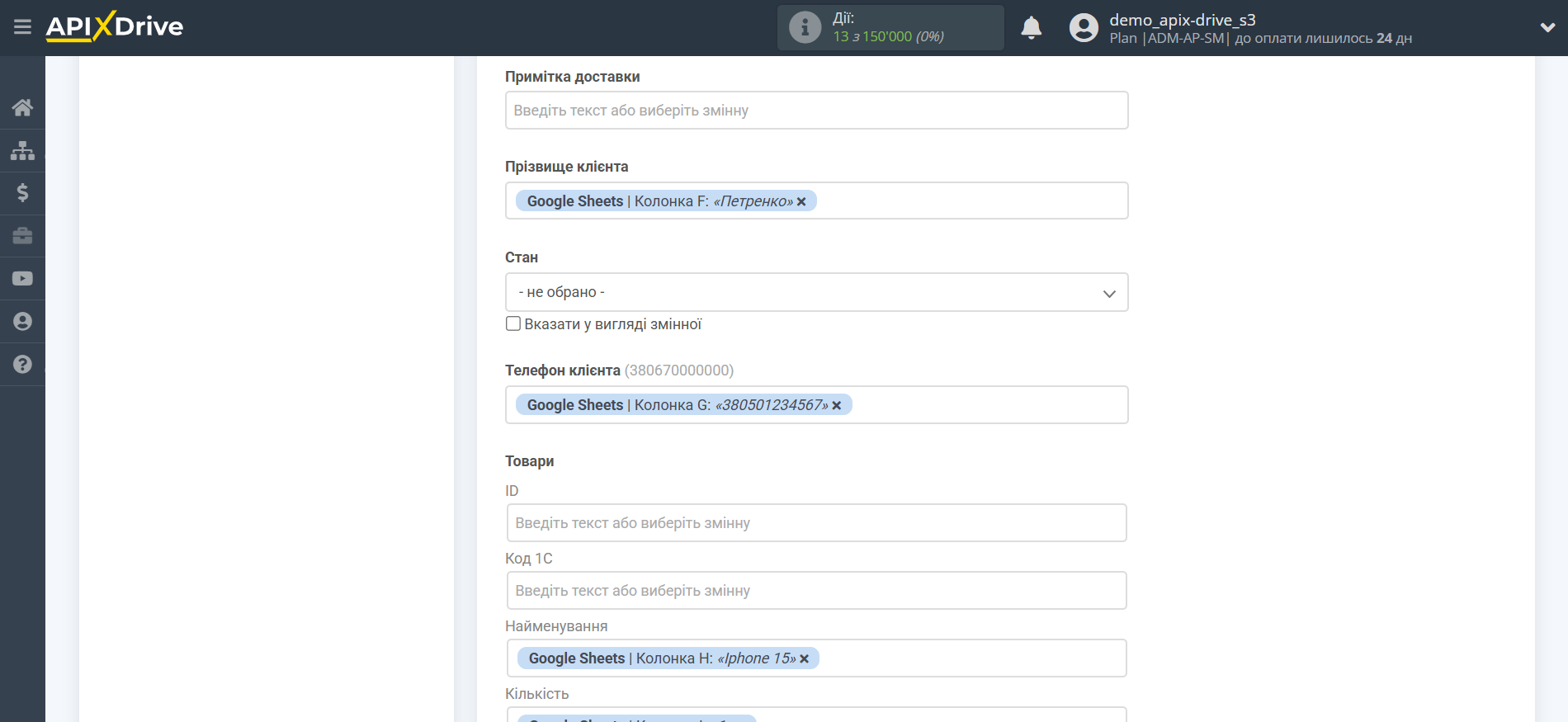Select the Google Sheets Колонка H tag
The height and width of the screenshot is (722, 1568).
[x=668, y=658]
